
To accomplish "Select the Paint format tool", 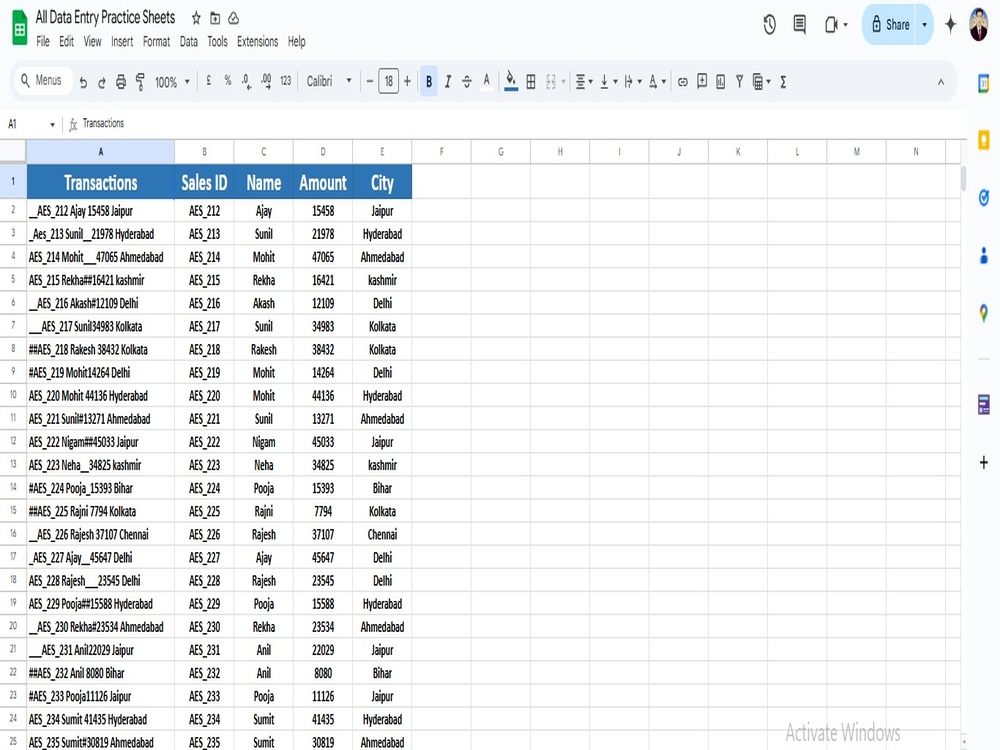I will pos(140,82).
